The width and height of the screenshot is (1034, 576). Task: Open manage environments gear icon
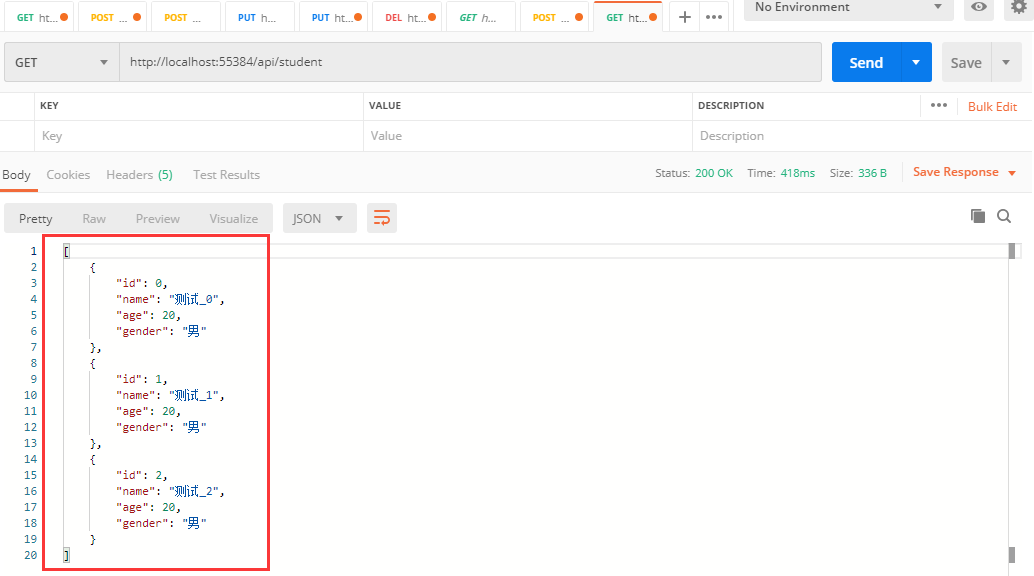pos(1019,7)
